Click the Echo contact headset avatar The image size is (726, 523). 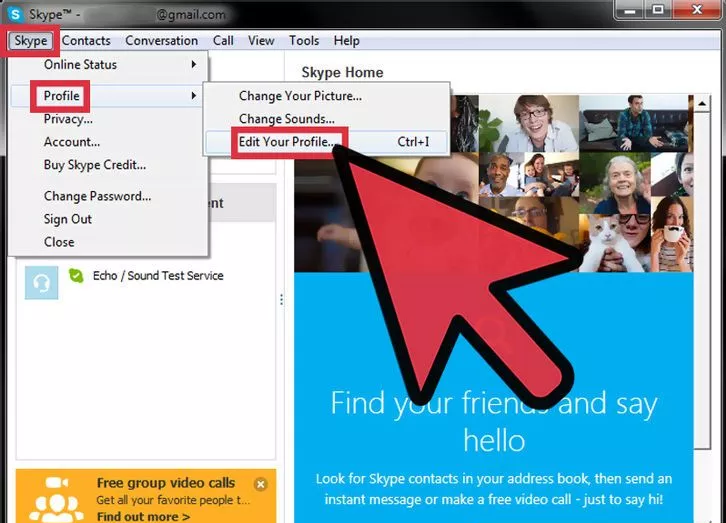point(42,282)
